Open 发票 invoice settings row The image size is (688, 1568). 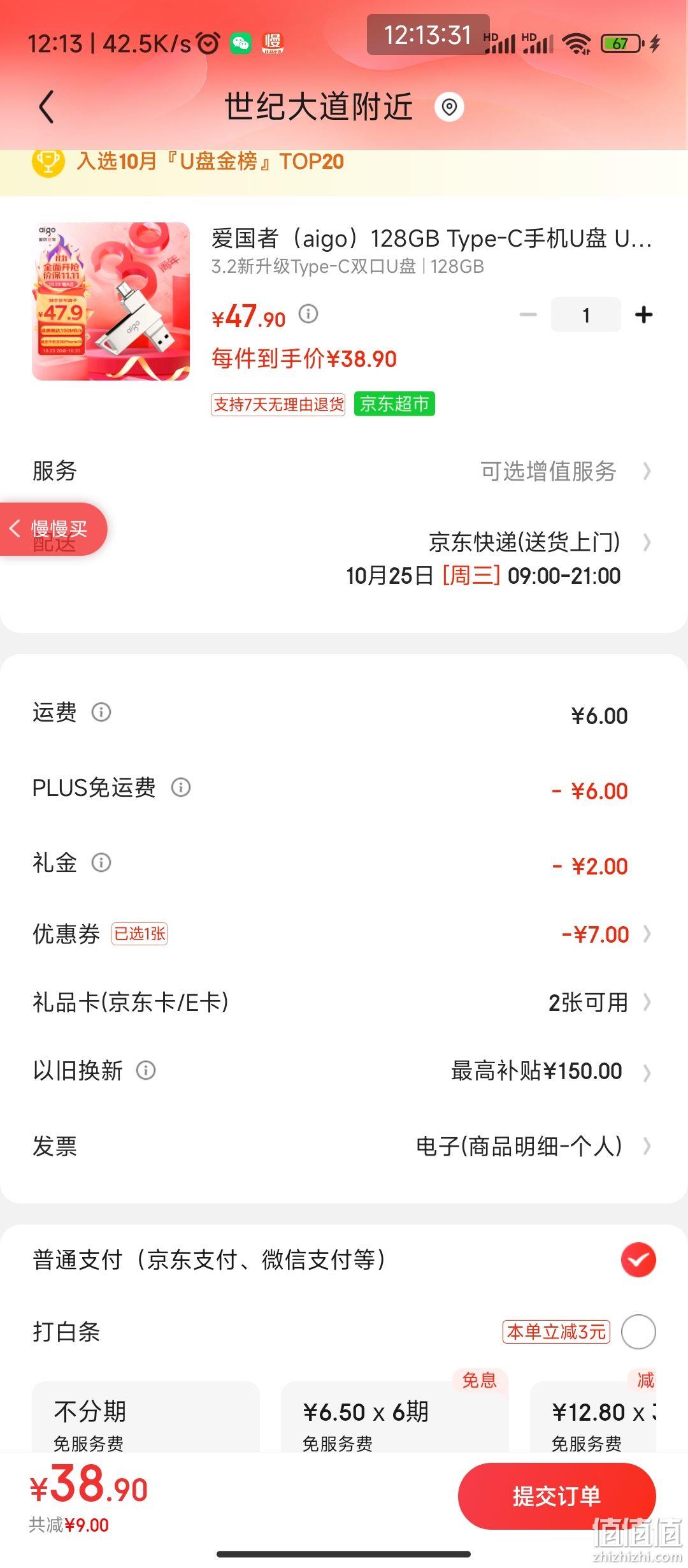tap(344, 1146)
